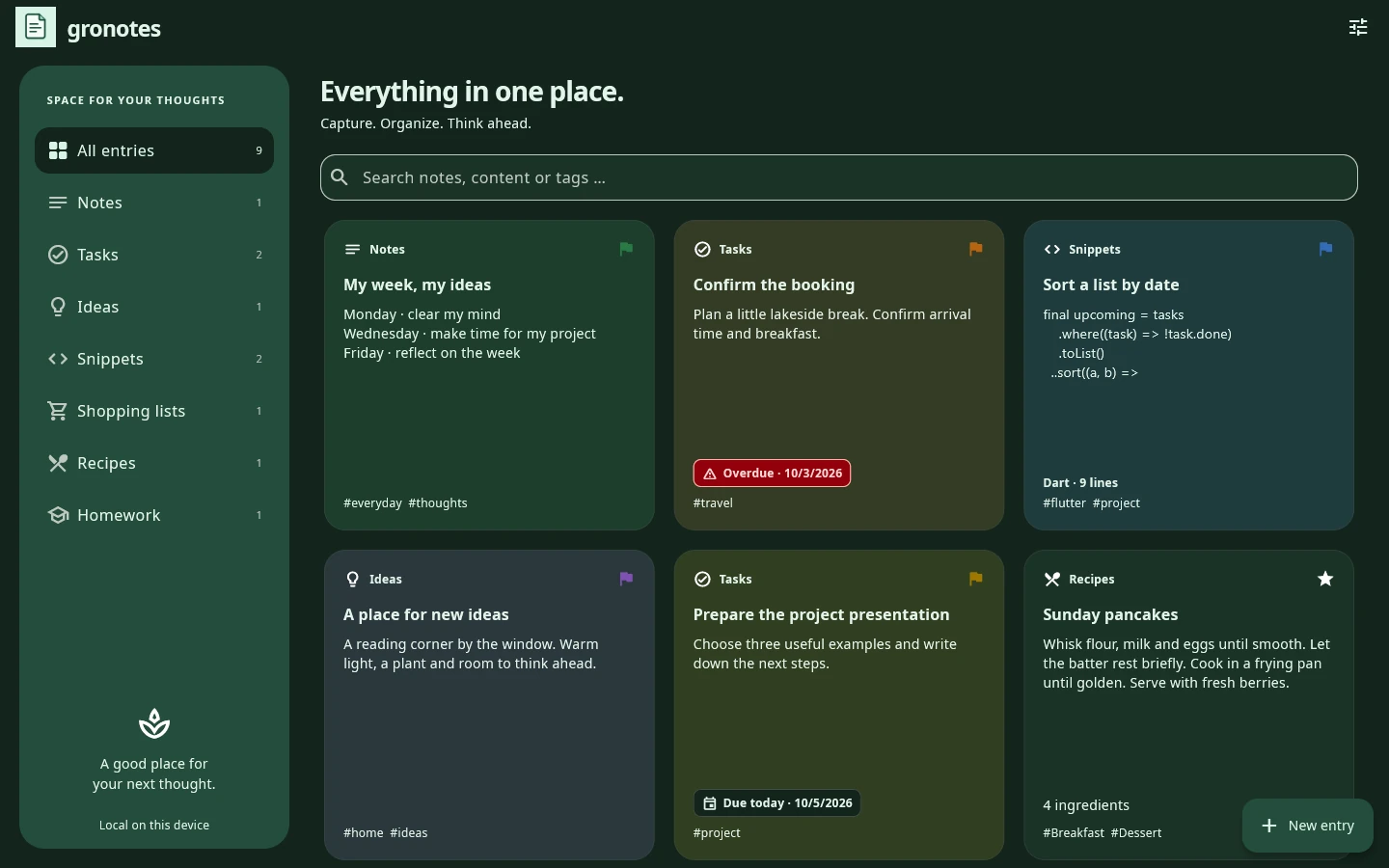
Task: Select Homework in the sidebar
Action: [x=154, y=515]
